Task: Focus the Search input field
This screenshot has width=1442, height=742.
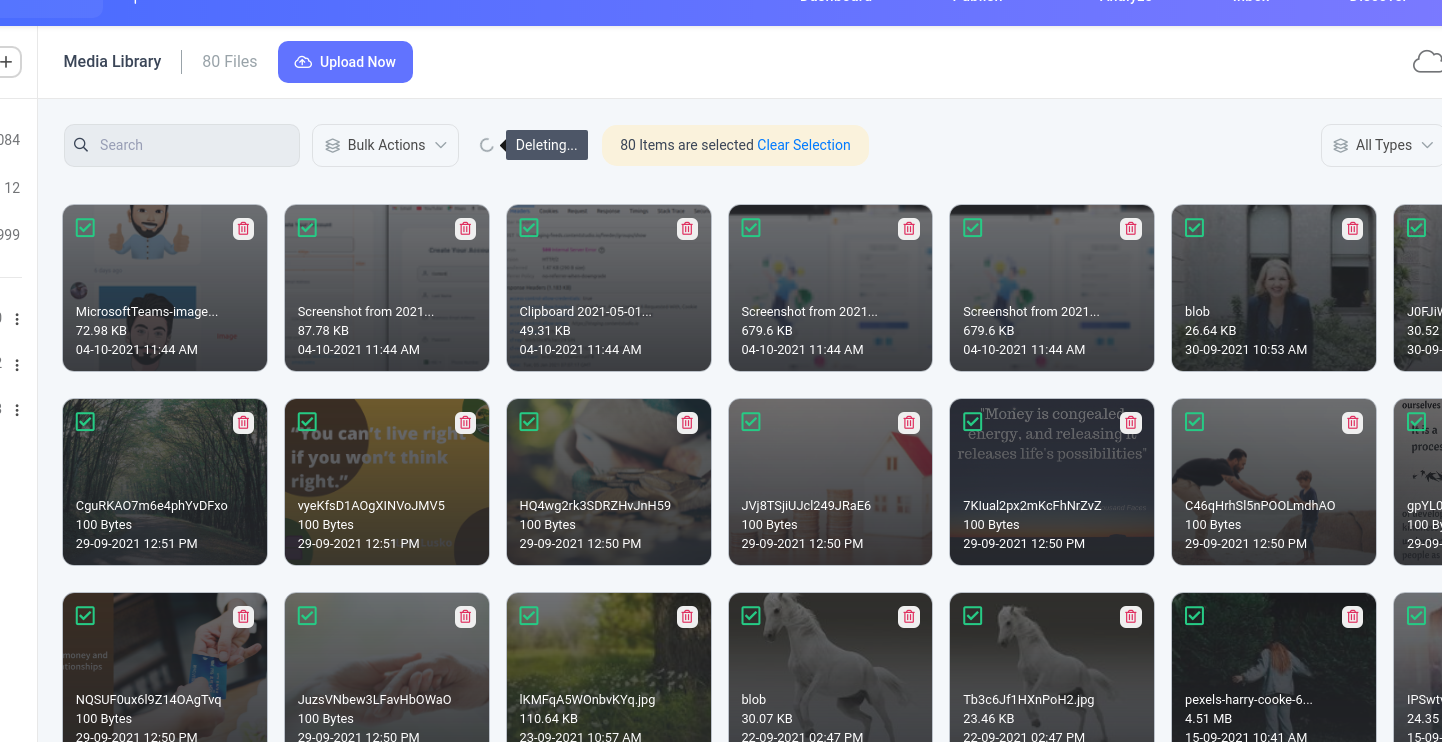Action: click(x=182, y=145)
